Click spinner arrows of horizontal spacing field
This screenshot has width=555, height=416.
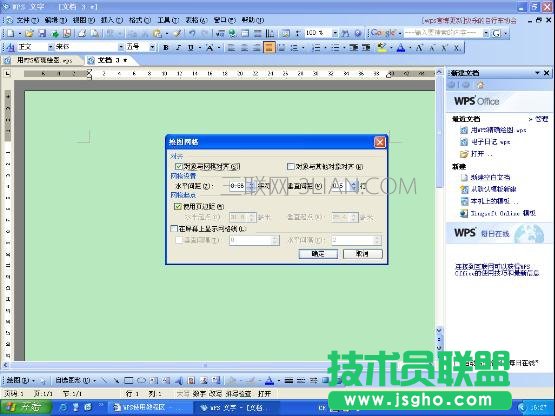pyautogui.click(x=251, y=186)
